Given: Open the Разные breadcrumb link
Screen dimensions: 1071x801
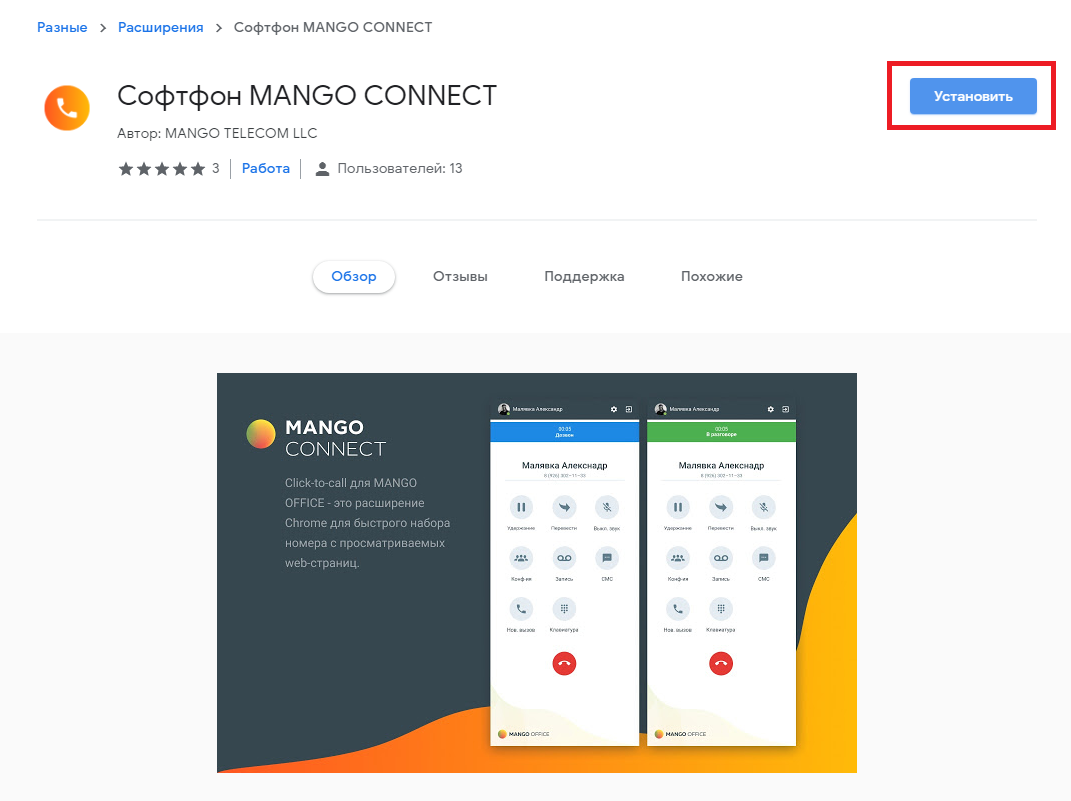Looking at the screenshot, I should click(62, 27).
